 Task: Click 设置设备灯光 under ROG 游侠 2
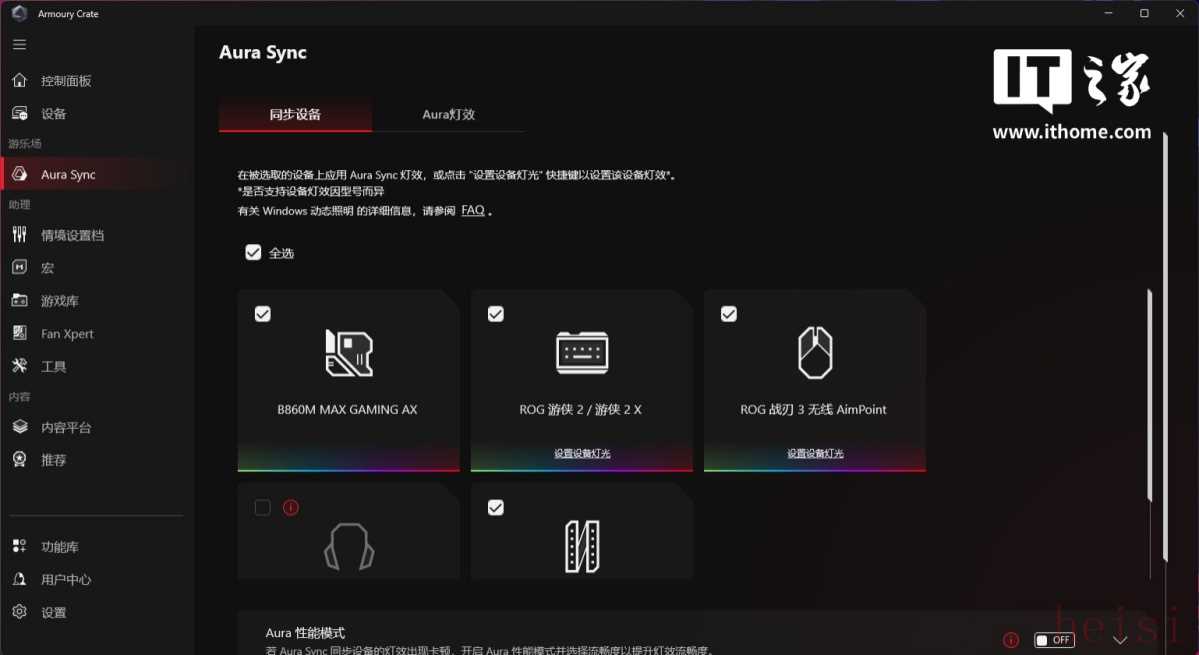tap(582, 453)
